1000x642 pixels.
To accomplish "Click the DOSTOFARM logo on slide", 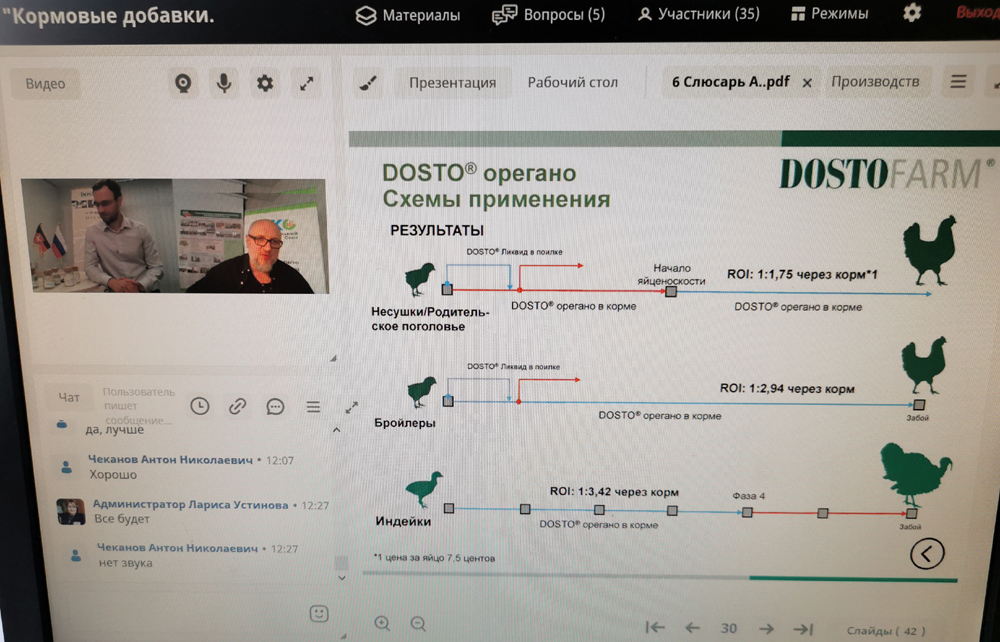I will [886, 173].
